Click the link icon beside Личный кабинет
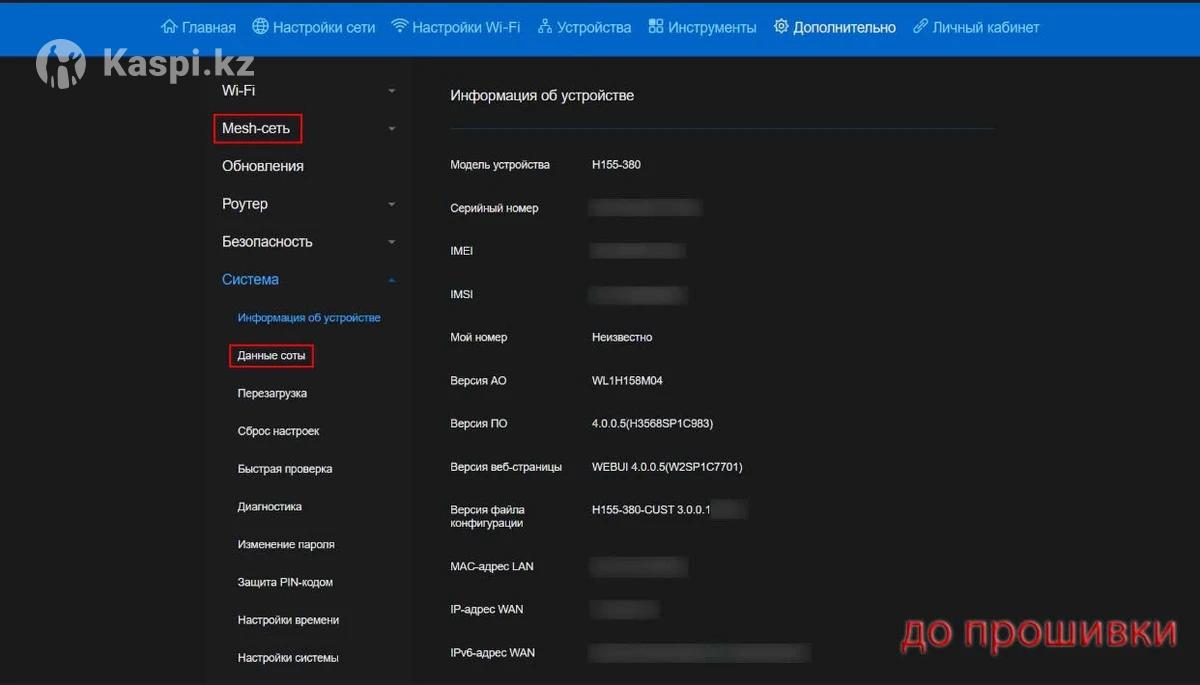Screen dimensions: 1200x685 [920, 27]
